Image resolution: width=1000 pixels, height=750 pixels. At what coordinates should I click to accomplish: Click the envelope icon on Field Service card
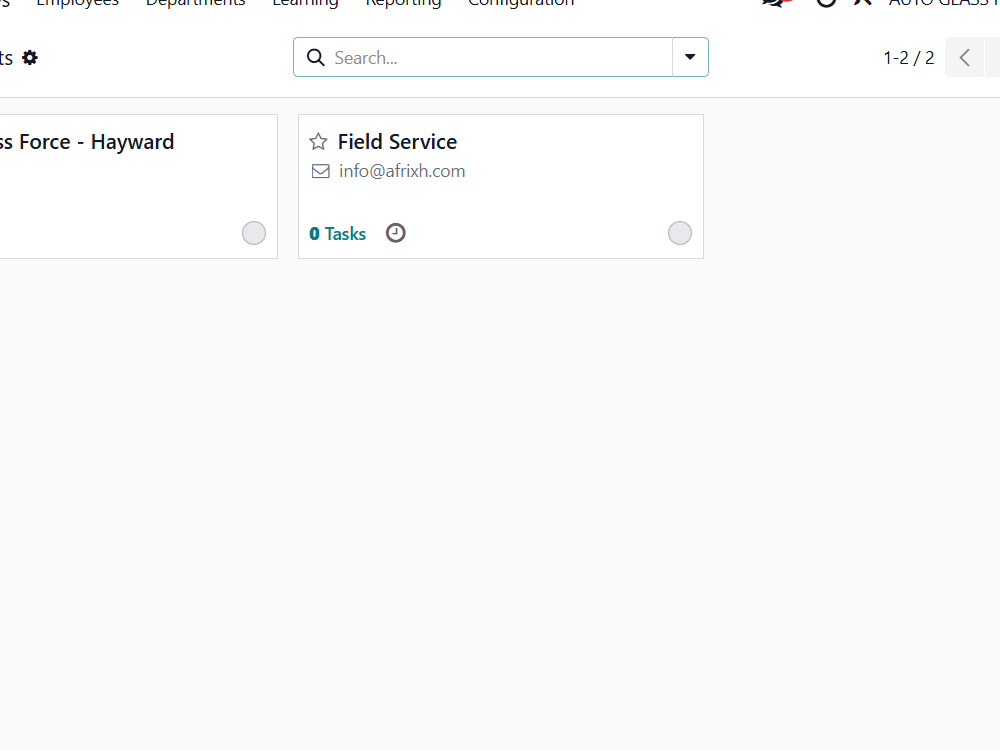point(321,171)
